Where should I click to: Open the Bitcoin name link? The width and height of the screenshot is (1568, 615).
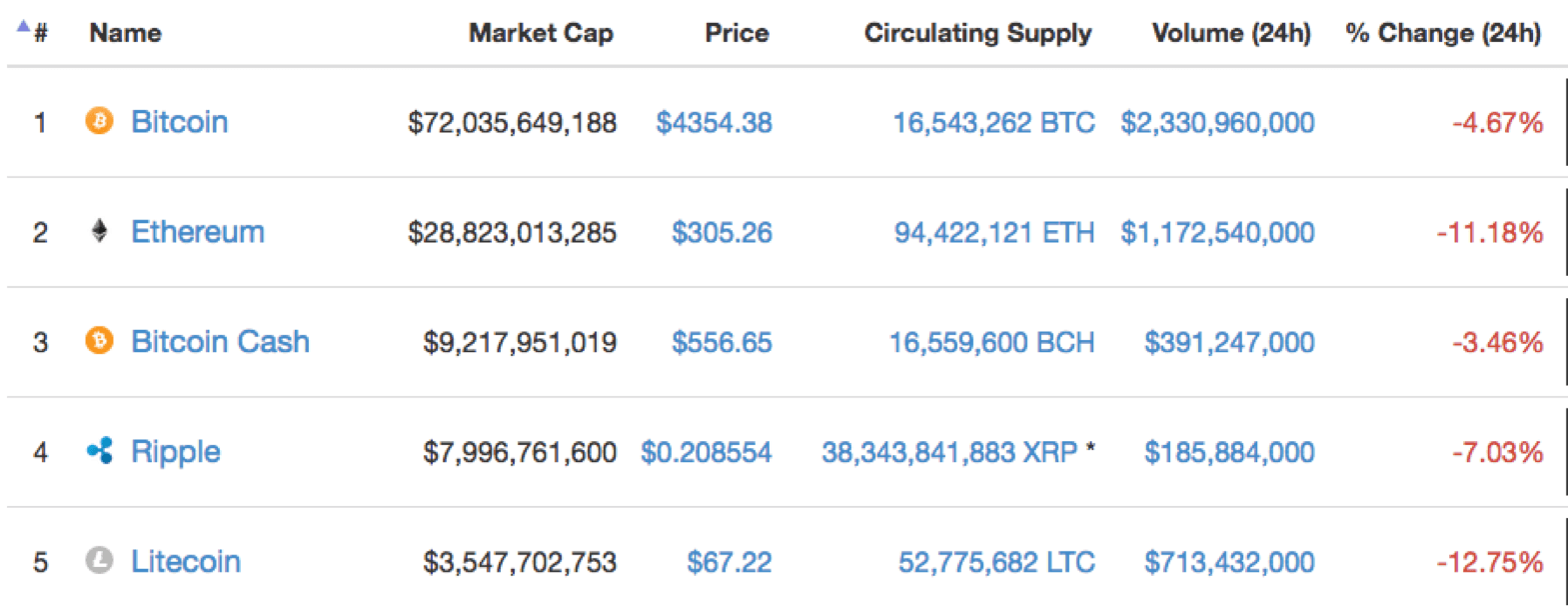pyautogui.click(x=180, y=122)
